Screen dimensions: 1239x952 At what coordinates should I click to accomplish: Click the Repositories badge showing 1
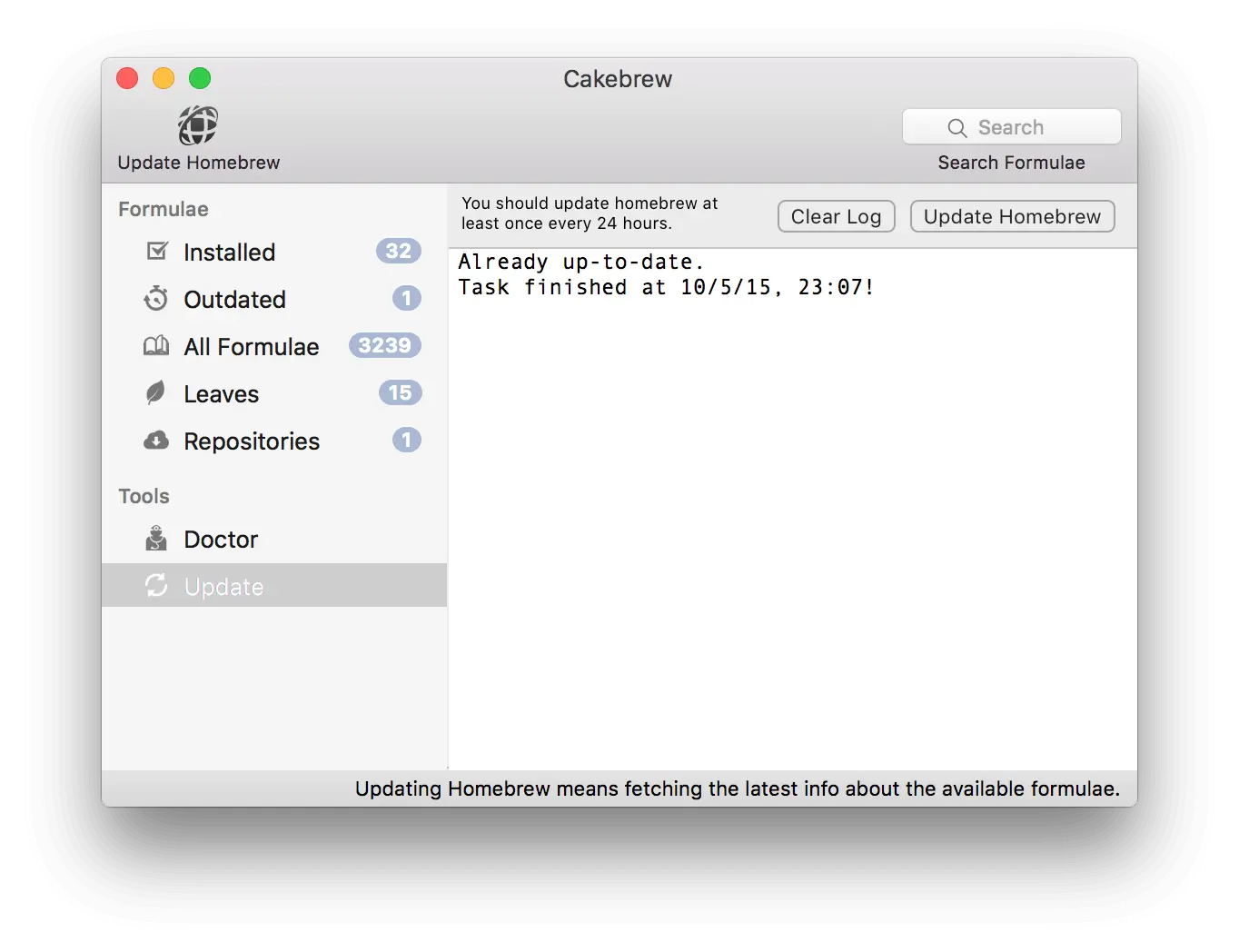coord(406,440)
